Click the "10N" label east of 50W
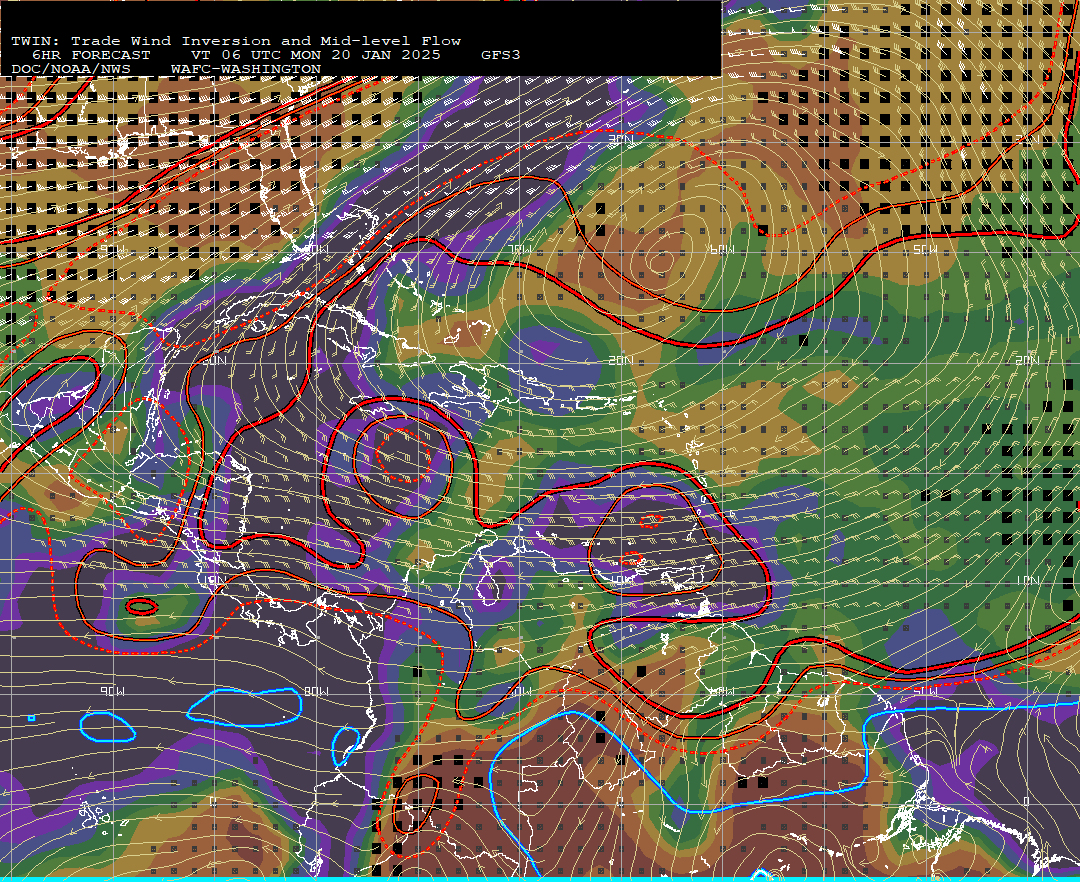This screenshot has height=882, width=1080. [1028, 581]
